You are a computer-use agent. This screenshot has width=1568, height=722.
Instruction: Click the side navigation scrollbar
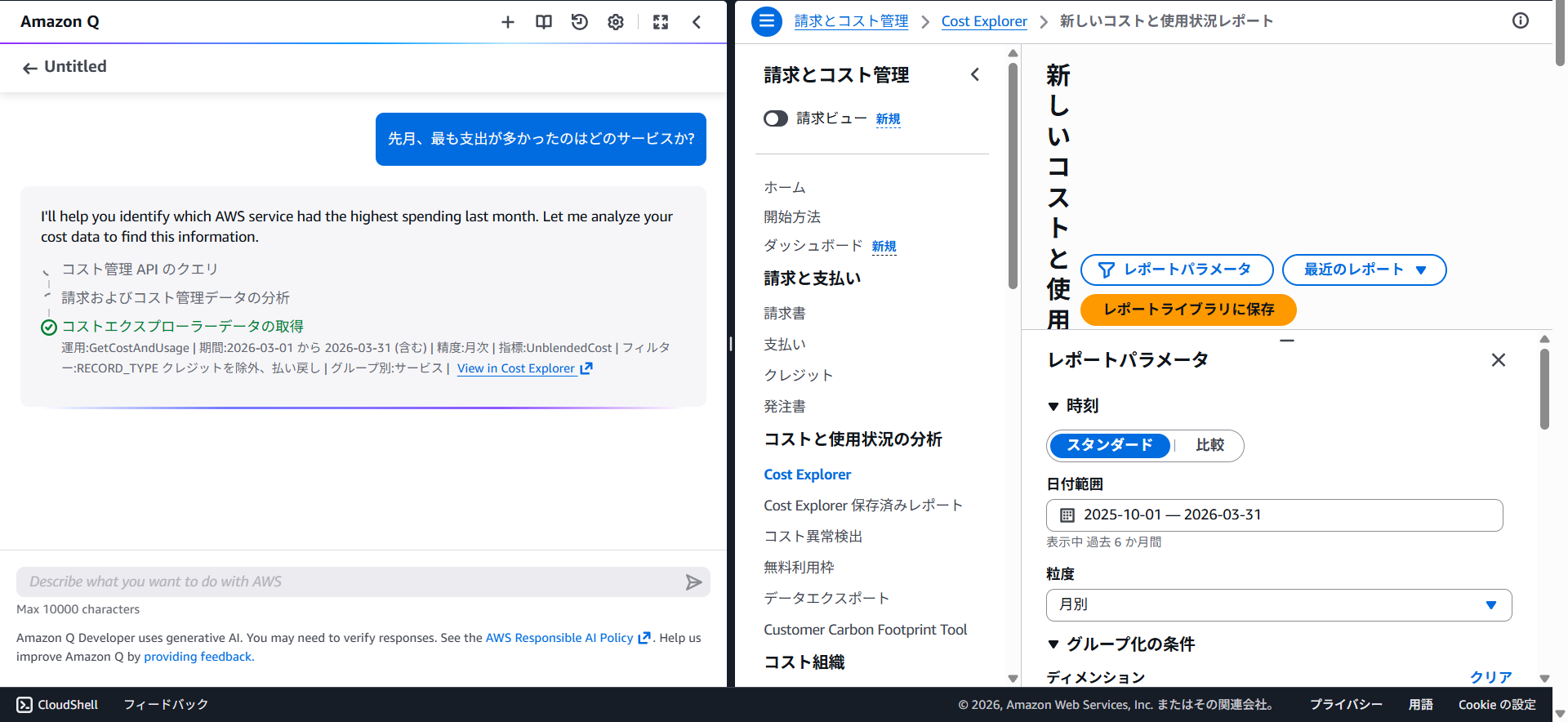click(1013, 176)
